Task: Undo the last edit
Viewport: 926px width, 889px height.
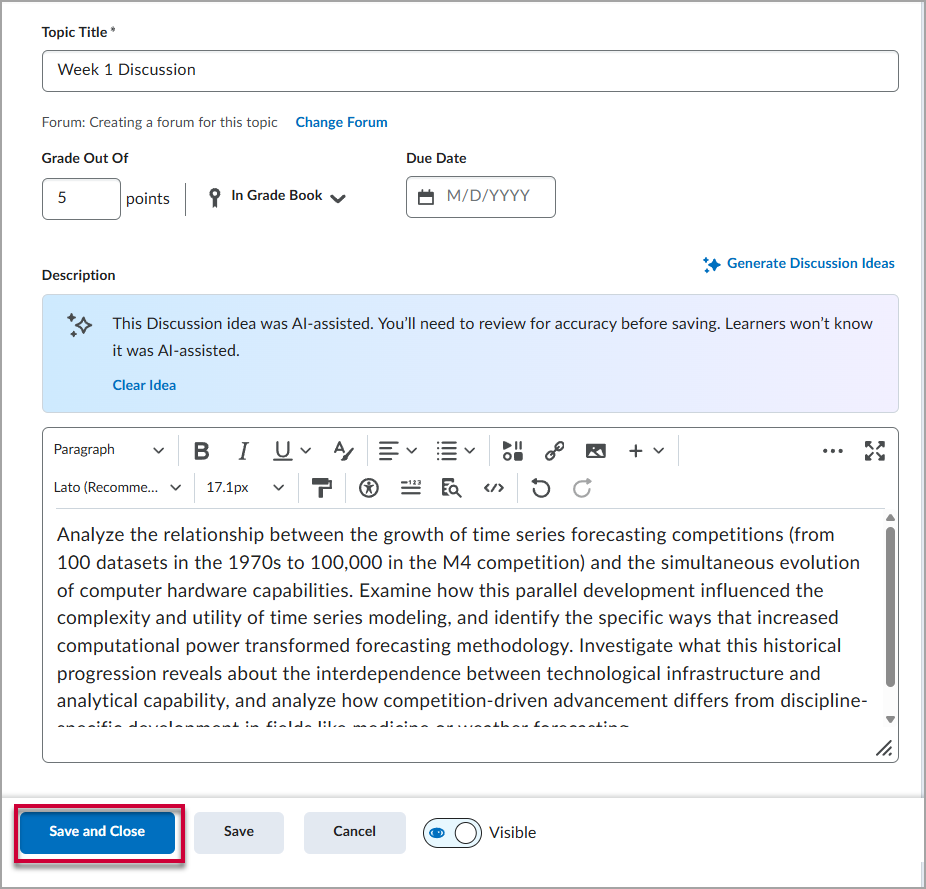Action: coord(540,488)
